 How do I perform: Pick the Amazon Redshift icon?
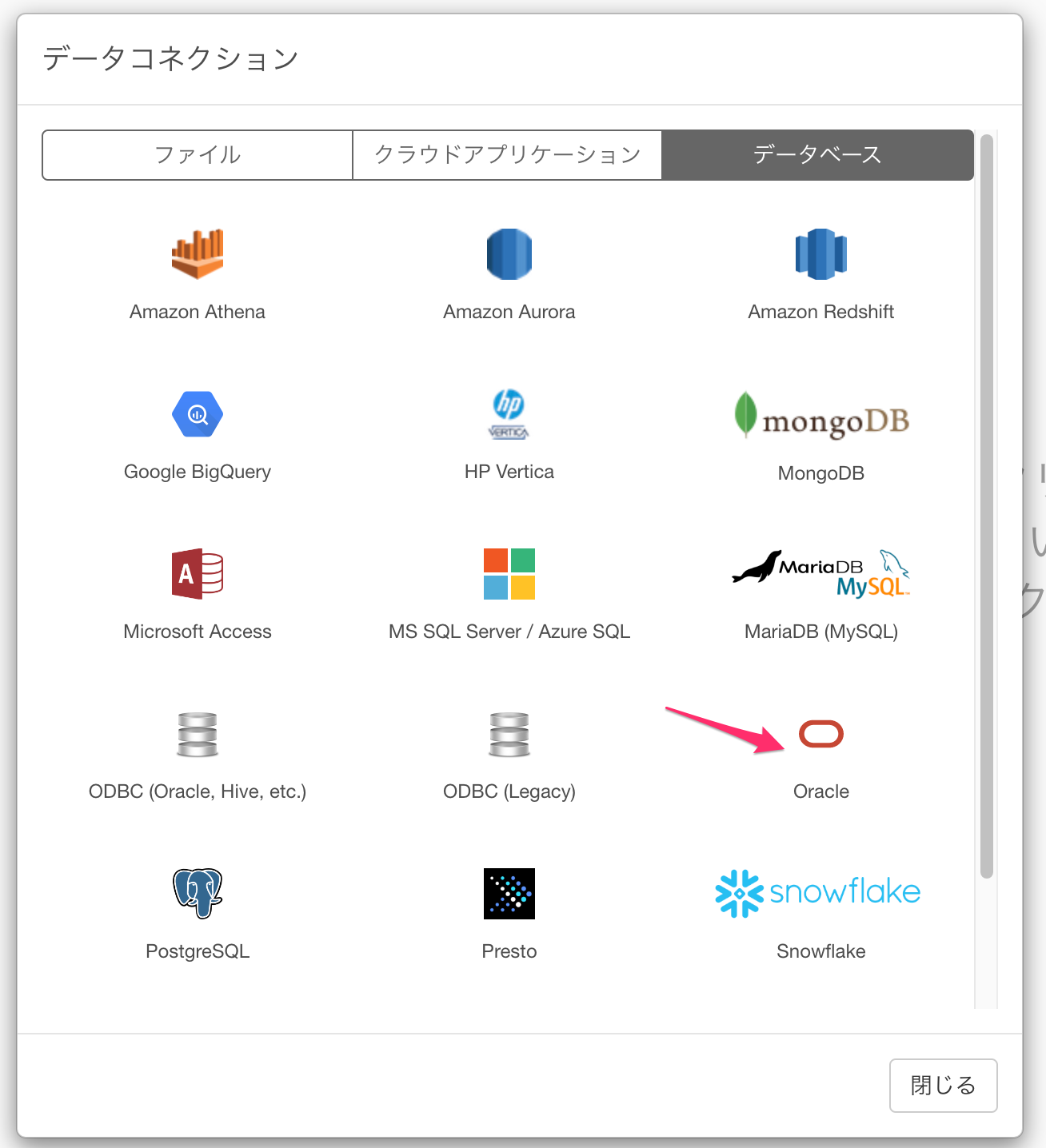click(821, 254)
